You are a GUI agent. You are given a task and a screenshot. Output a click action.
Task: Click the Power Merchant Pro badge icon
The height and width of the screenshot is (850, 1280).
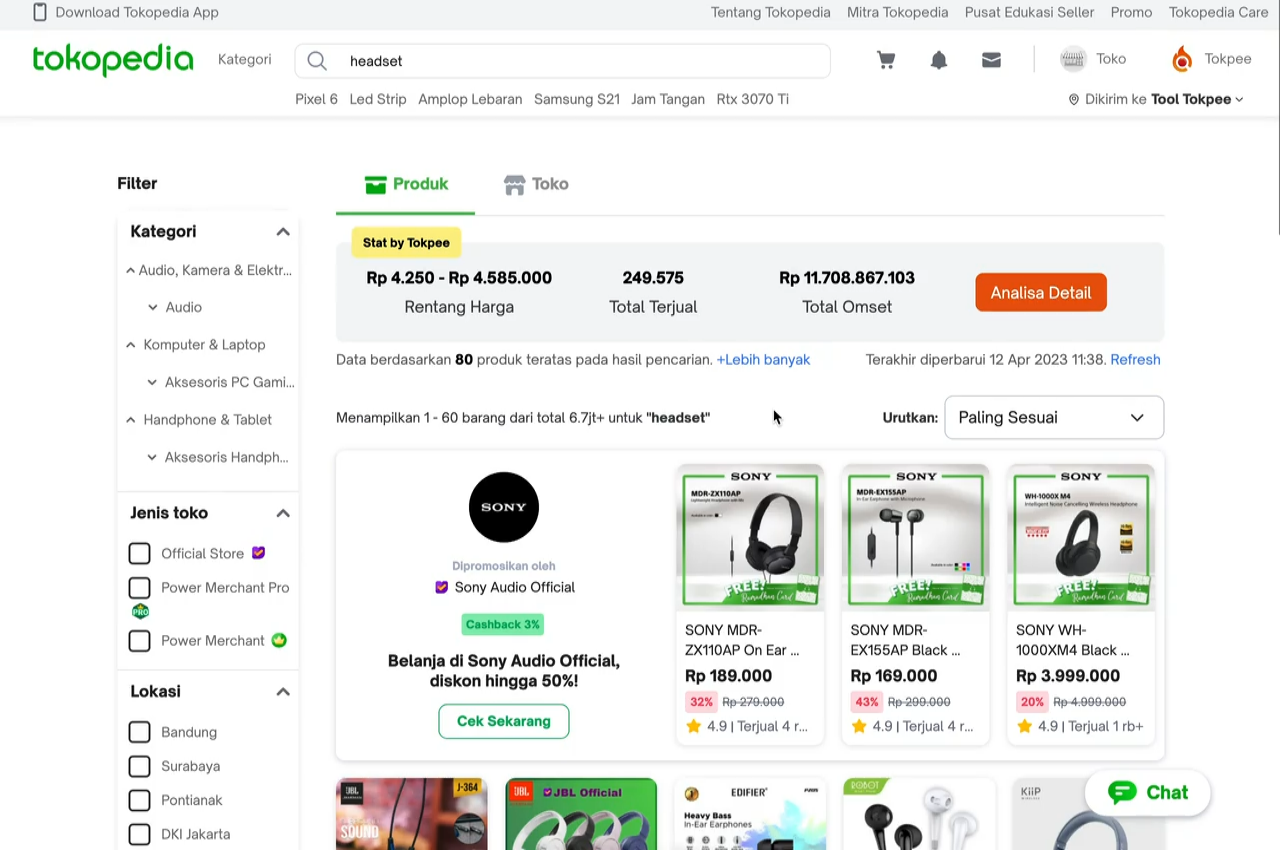[x=140, y=611]
